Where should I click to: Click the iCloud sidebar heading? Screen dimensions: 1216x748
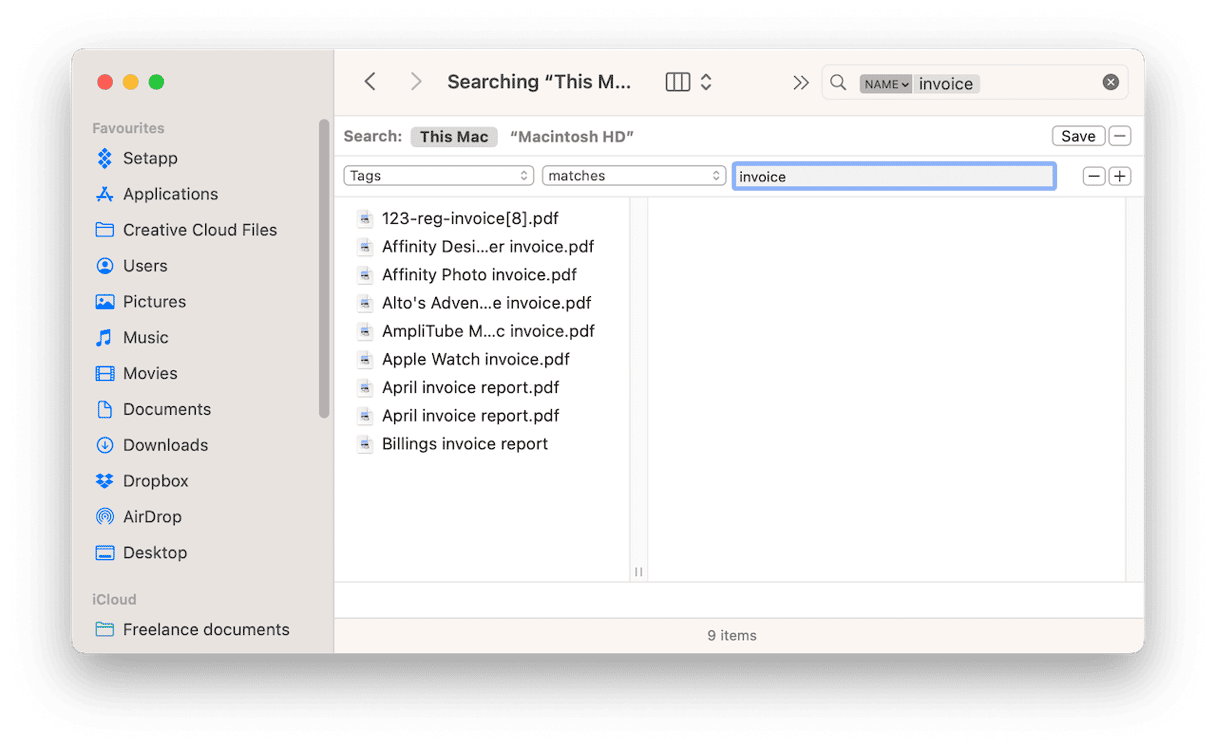pyautogui.click(x=114, y=600)
